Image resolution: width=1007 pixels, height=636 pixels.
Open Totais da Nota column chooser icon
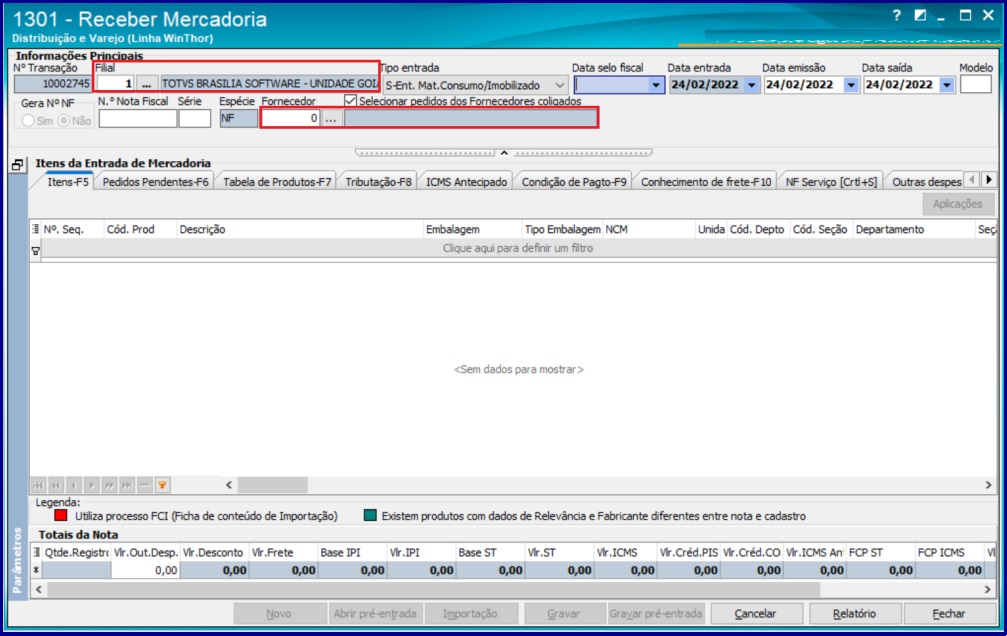click(x=36, y=552)
